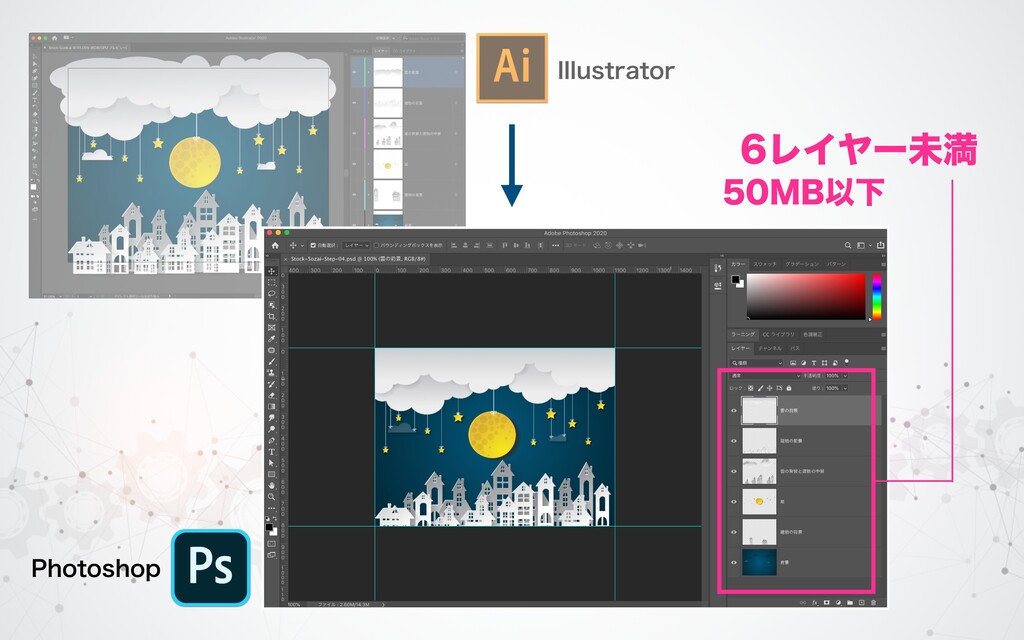The height and width of the screenshot is (640, 1024).
Task: Pick a color in the red color field
Action: point(806,296)
